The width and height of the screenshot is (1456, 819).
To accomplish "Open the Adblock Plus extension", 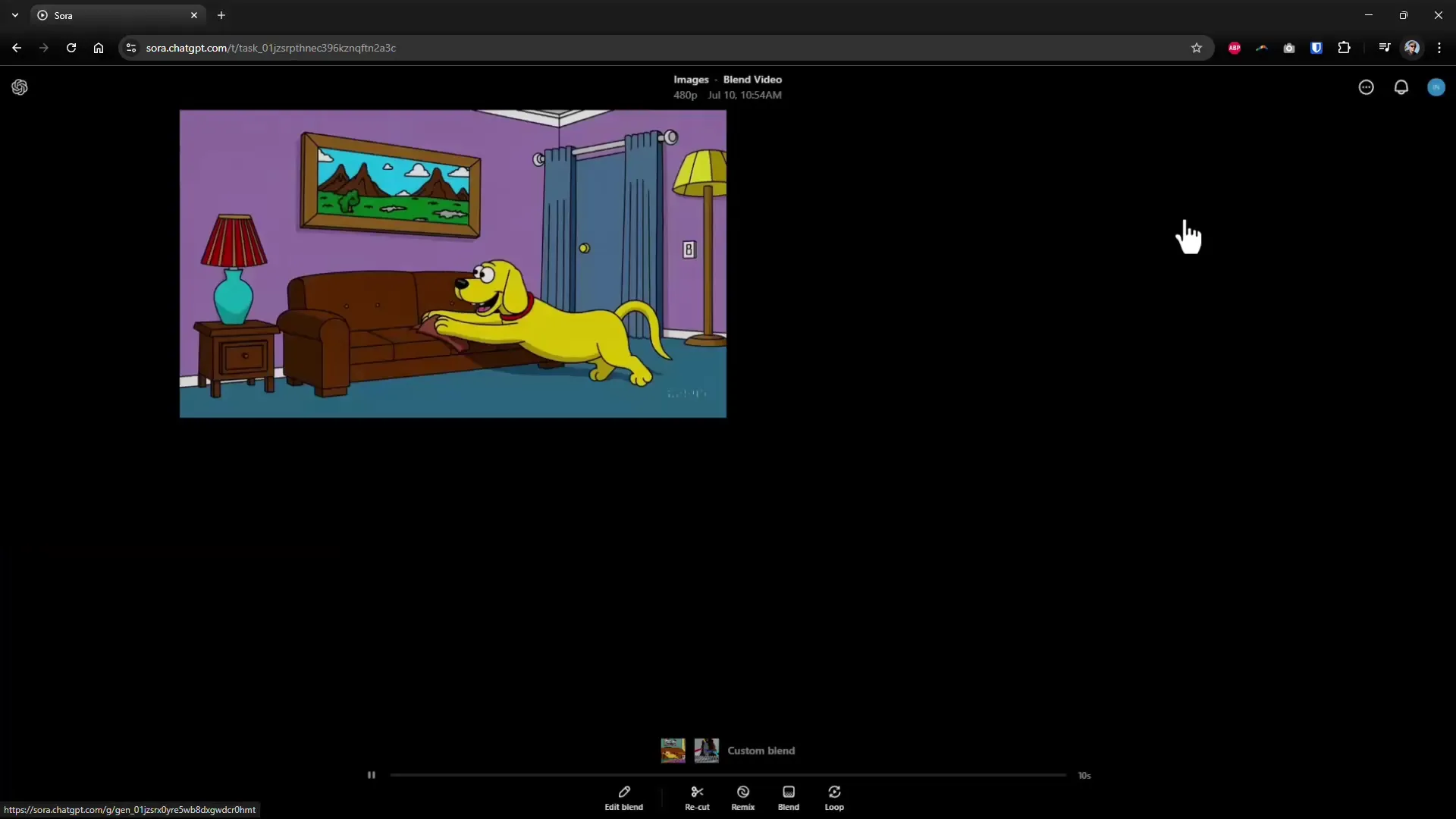I will tap(1235, 48).
